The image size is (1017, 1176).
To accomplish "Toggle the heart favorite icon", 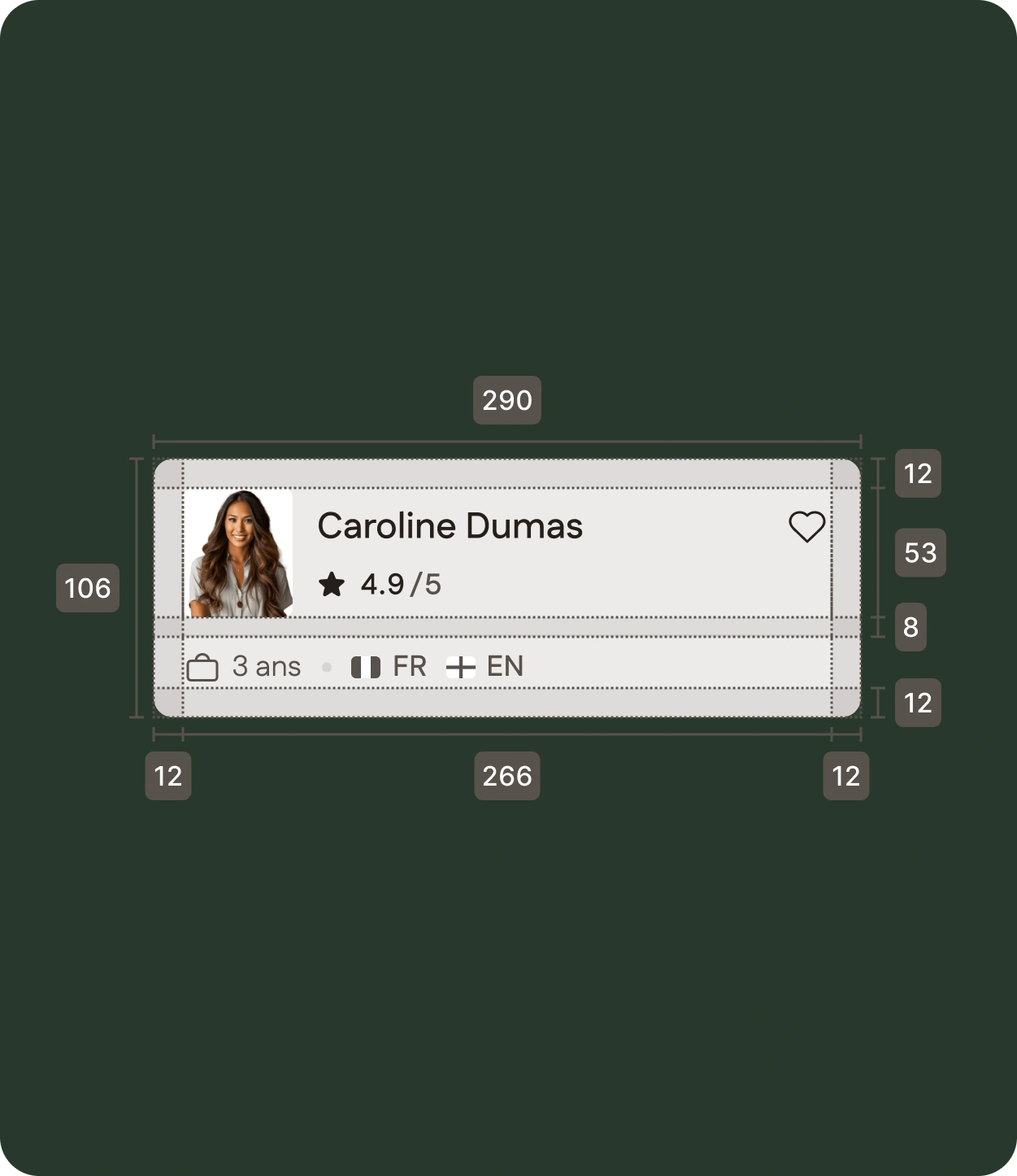I will tap(807, 527).
